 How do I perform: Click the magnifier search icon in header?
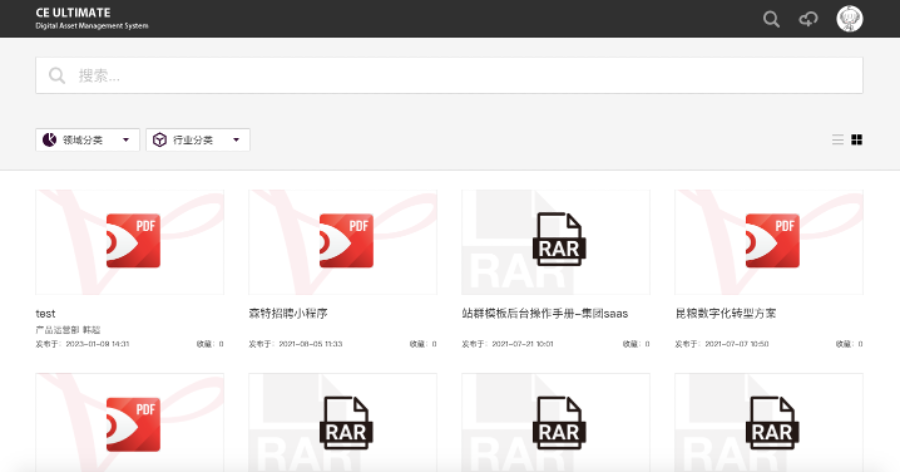click(771, 20)
